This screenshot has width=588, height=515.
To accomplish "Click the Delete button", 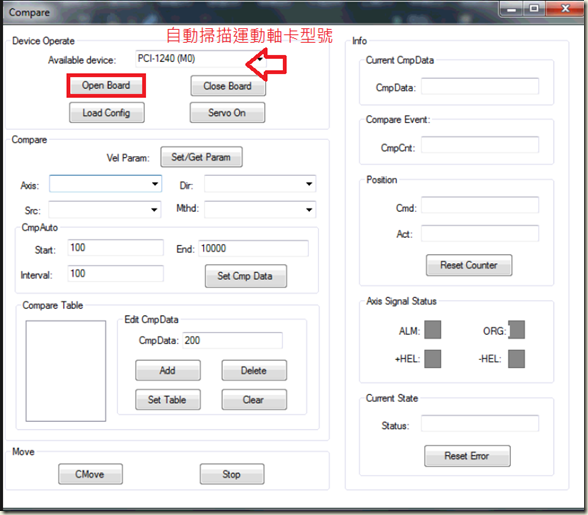I will click(x=254, y=371).
